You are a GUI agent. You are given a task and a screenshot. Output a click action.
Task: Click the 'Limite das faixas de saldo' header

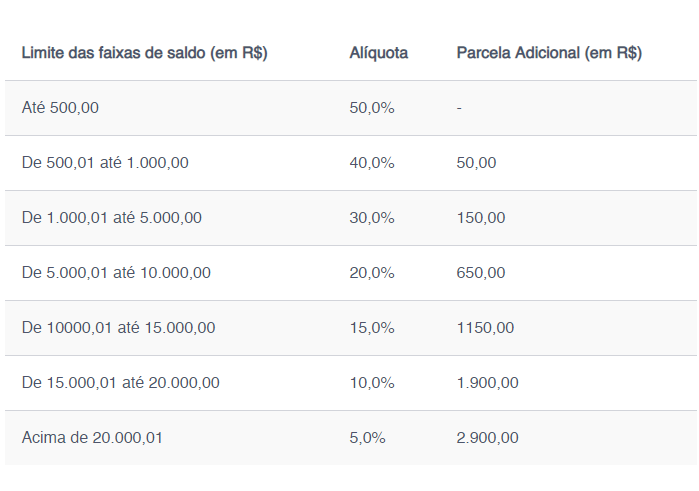144,53
